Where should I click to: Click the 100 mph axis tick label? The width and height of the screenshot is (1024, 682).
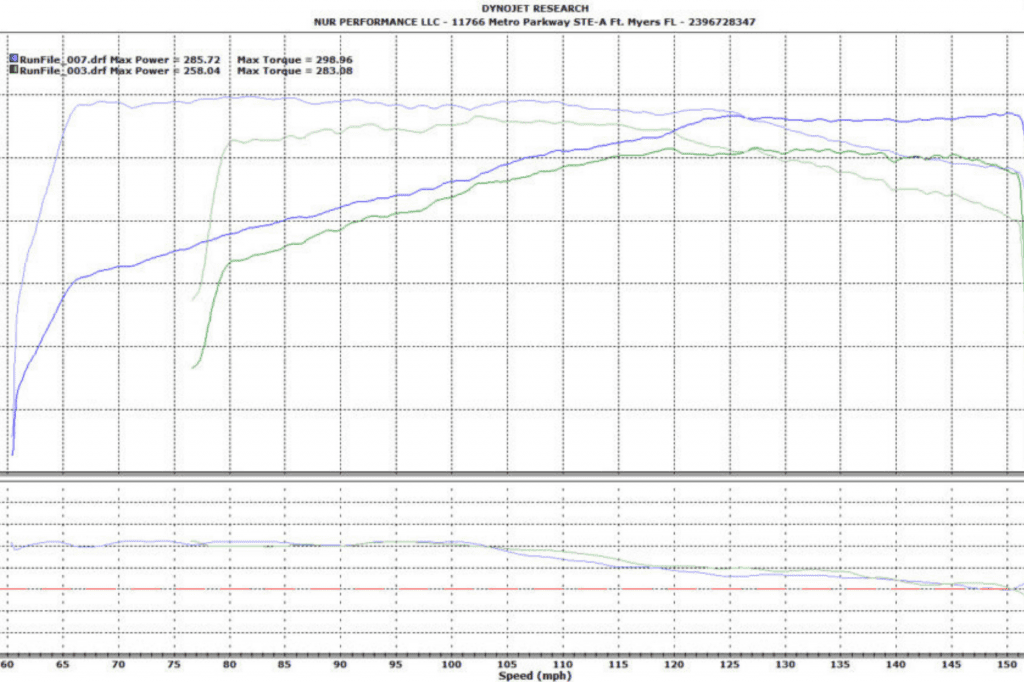[x=452, y=662]
